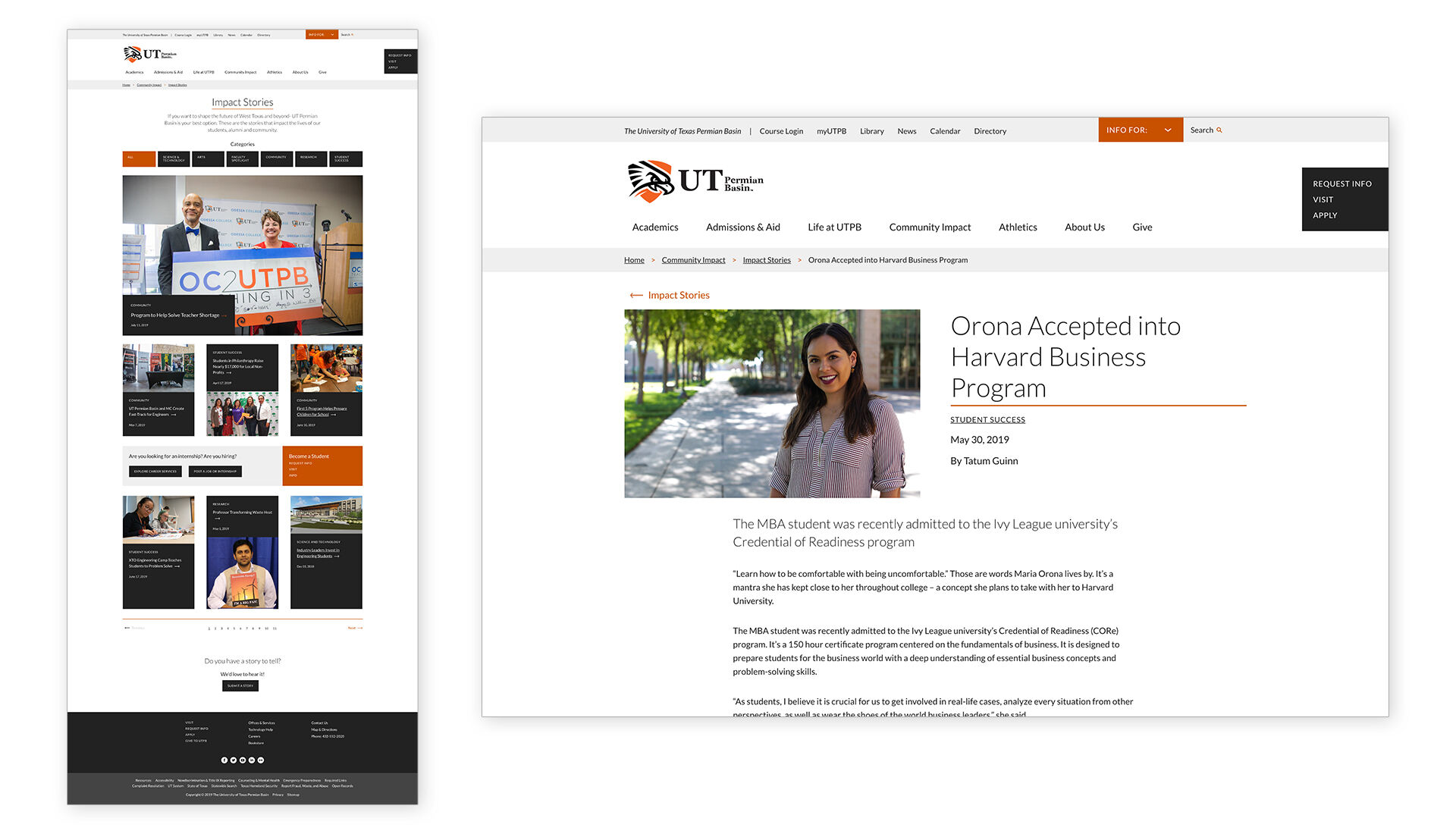Open Community Impact in the article page main menu
This screenshot has width=1456, height=834.
pyautogui.click(x=930, y=227)
